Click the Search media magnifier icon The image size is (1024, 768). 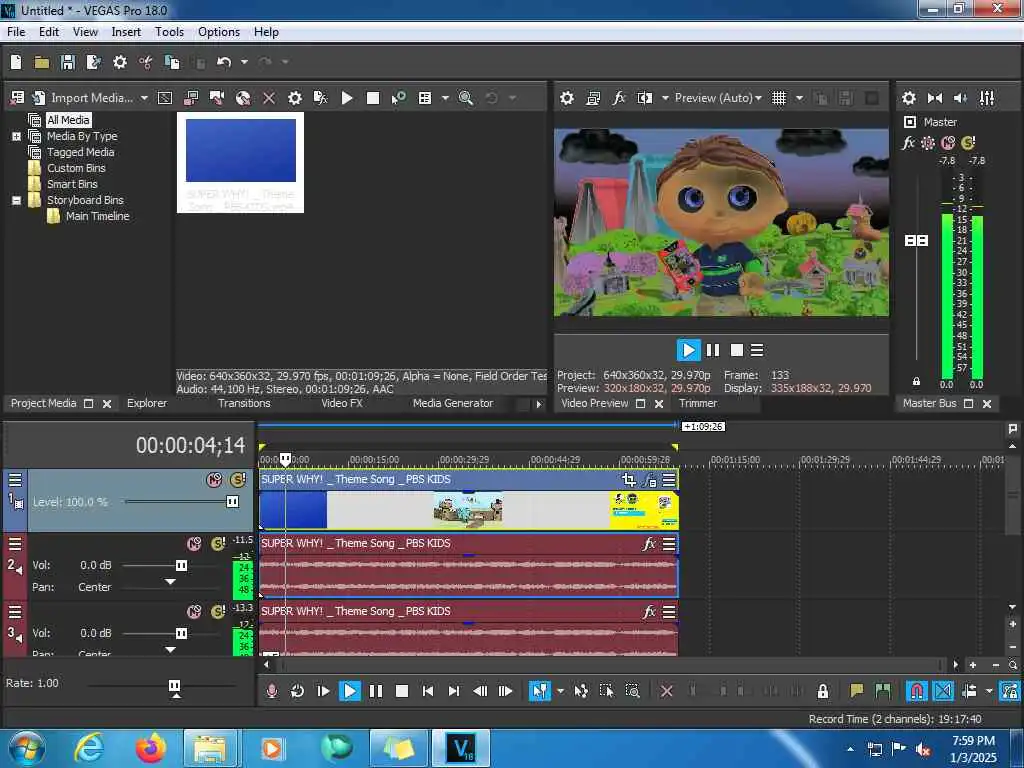[466, 98]
